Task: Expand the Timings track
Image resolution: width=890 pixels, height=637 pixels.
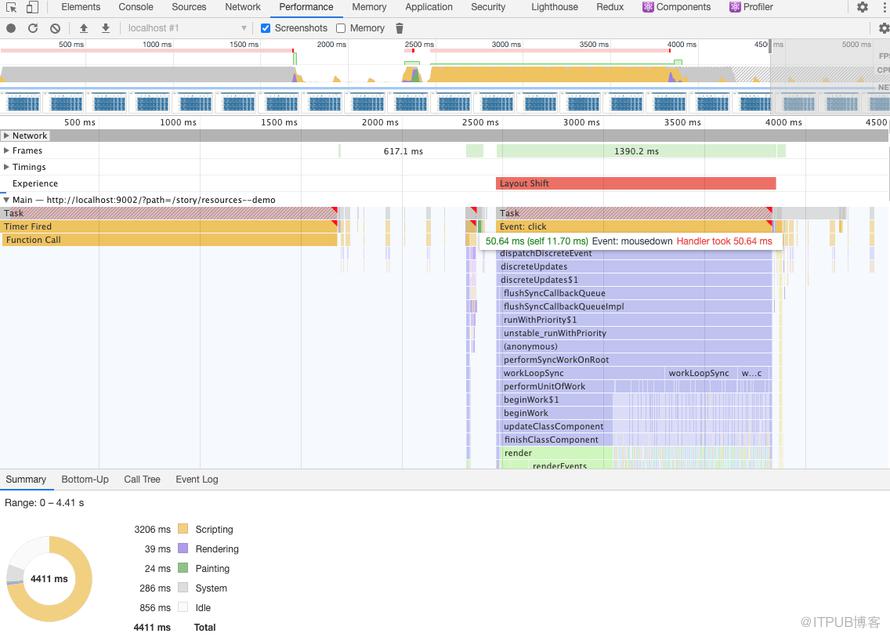Action: pos(6,167)
